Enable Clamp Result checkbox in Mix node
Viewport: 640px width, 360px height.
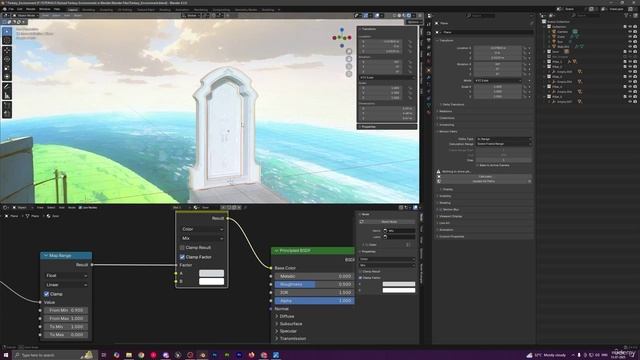coord(182,247)
